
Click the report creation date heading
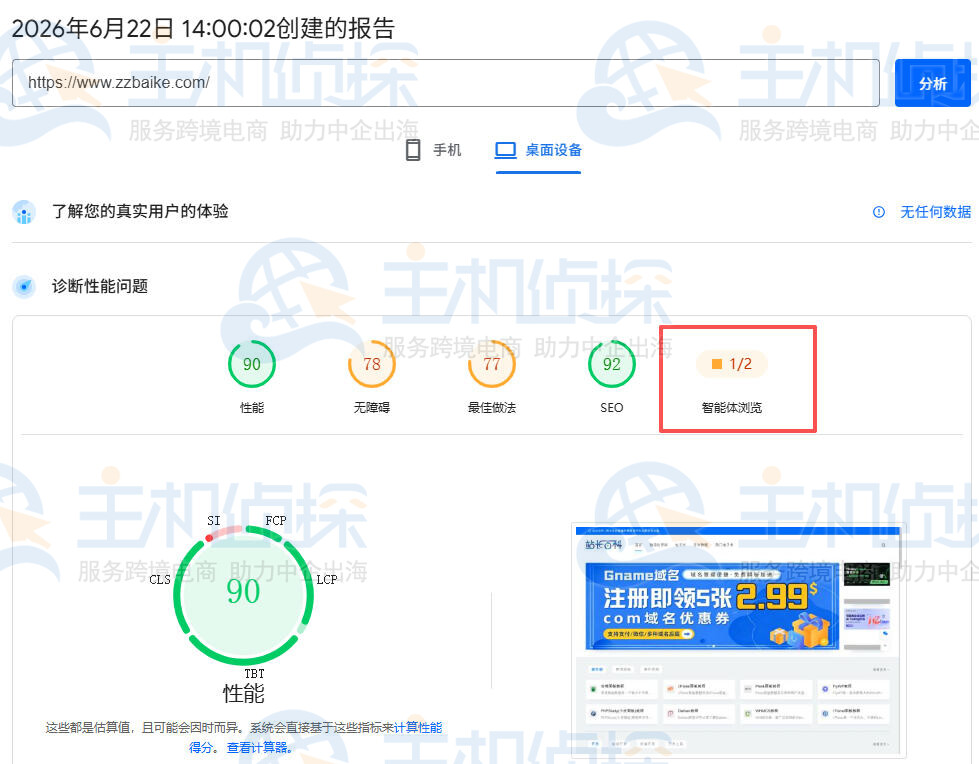click(203, 29)
